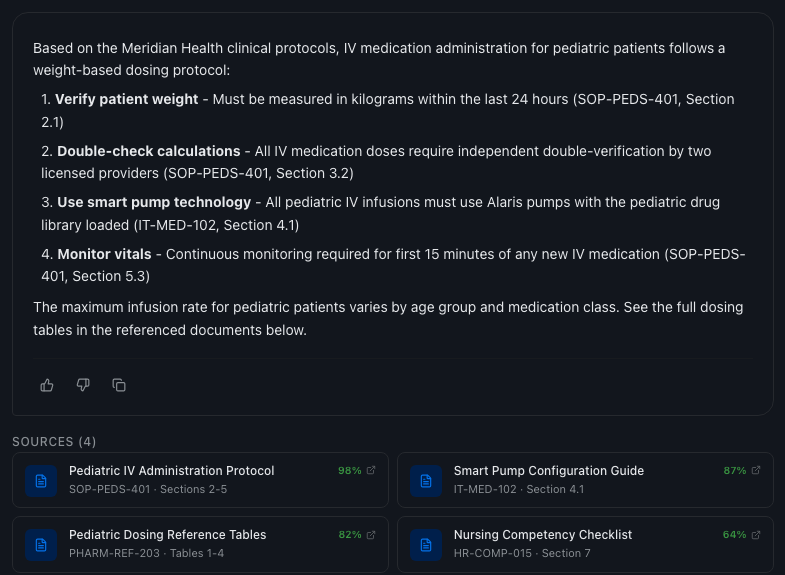Click the Smart Pump Configuration Guide document icon
The width and height of the screenshot is (785, 575).
pos(426,480)
